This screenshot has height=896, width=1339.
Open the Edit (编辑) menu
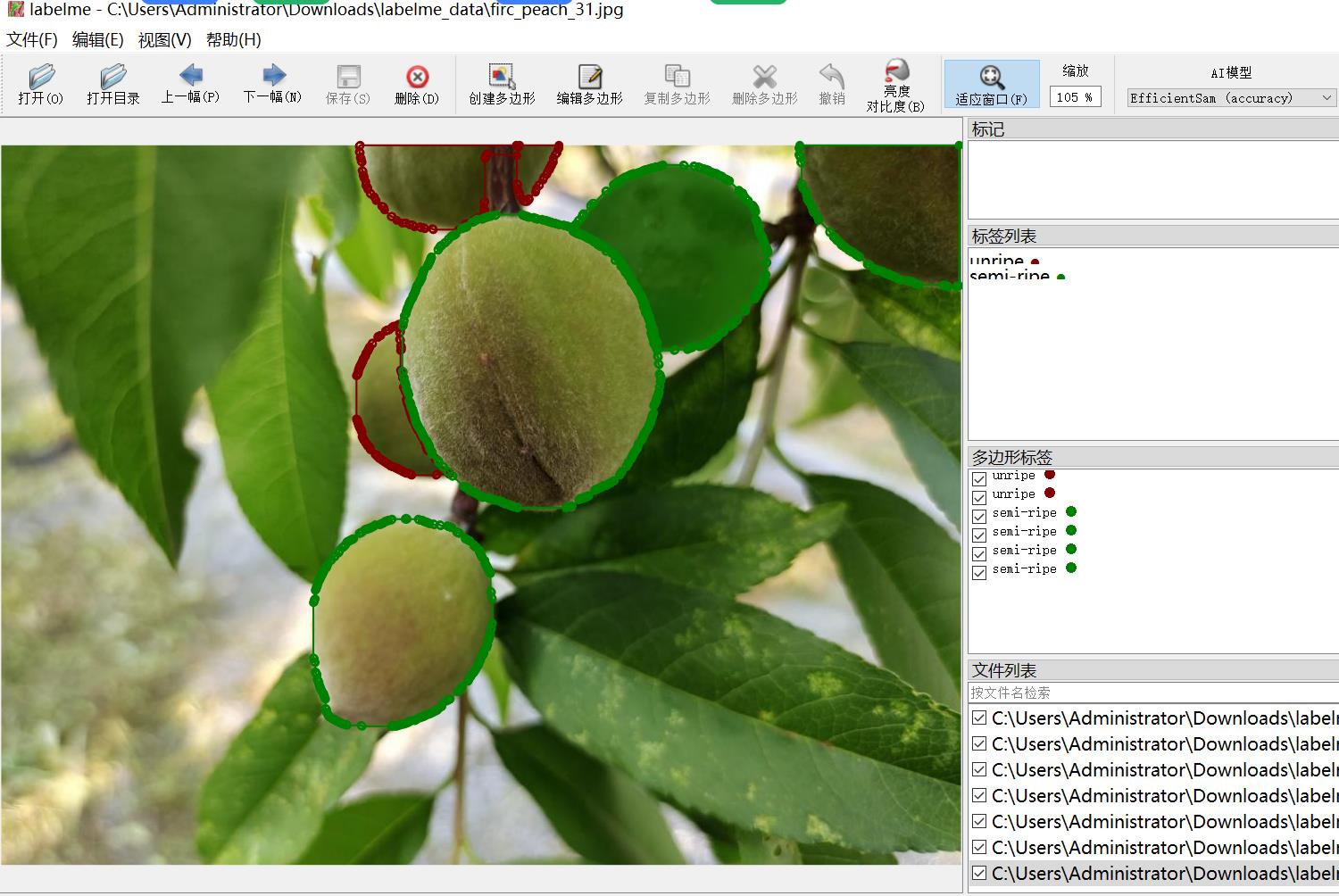point(97,40)
